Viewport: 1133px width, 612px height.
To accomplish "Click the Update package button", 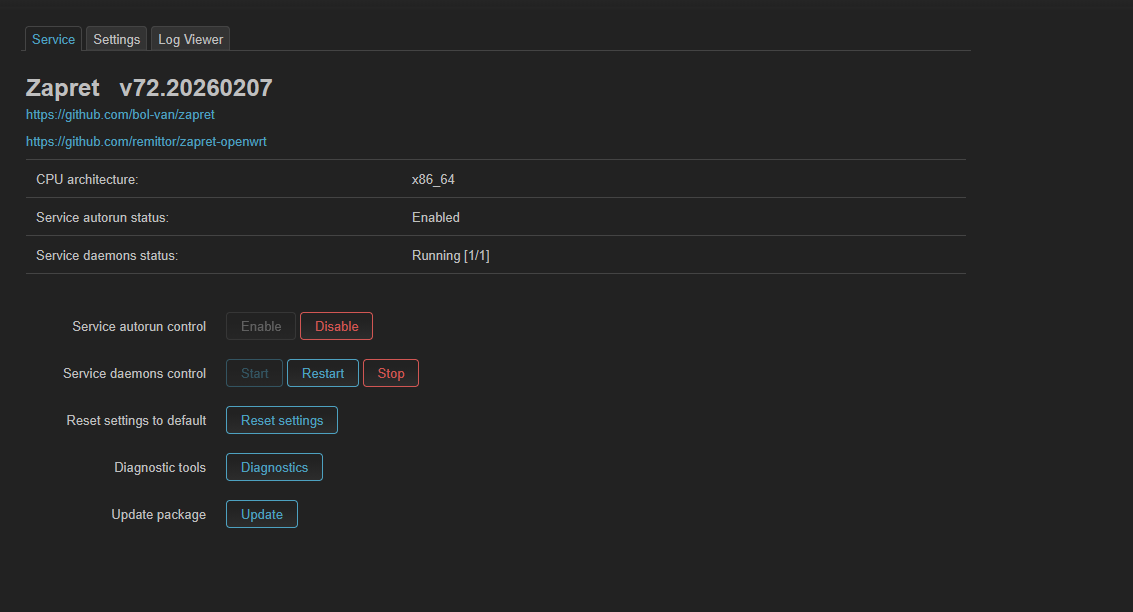I will pos(262,514).
